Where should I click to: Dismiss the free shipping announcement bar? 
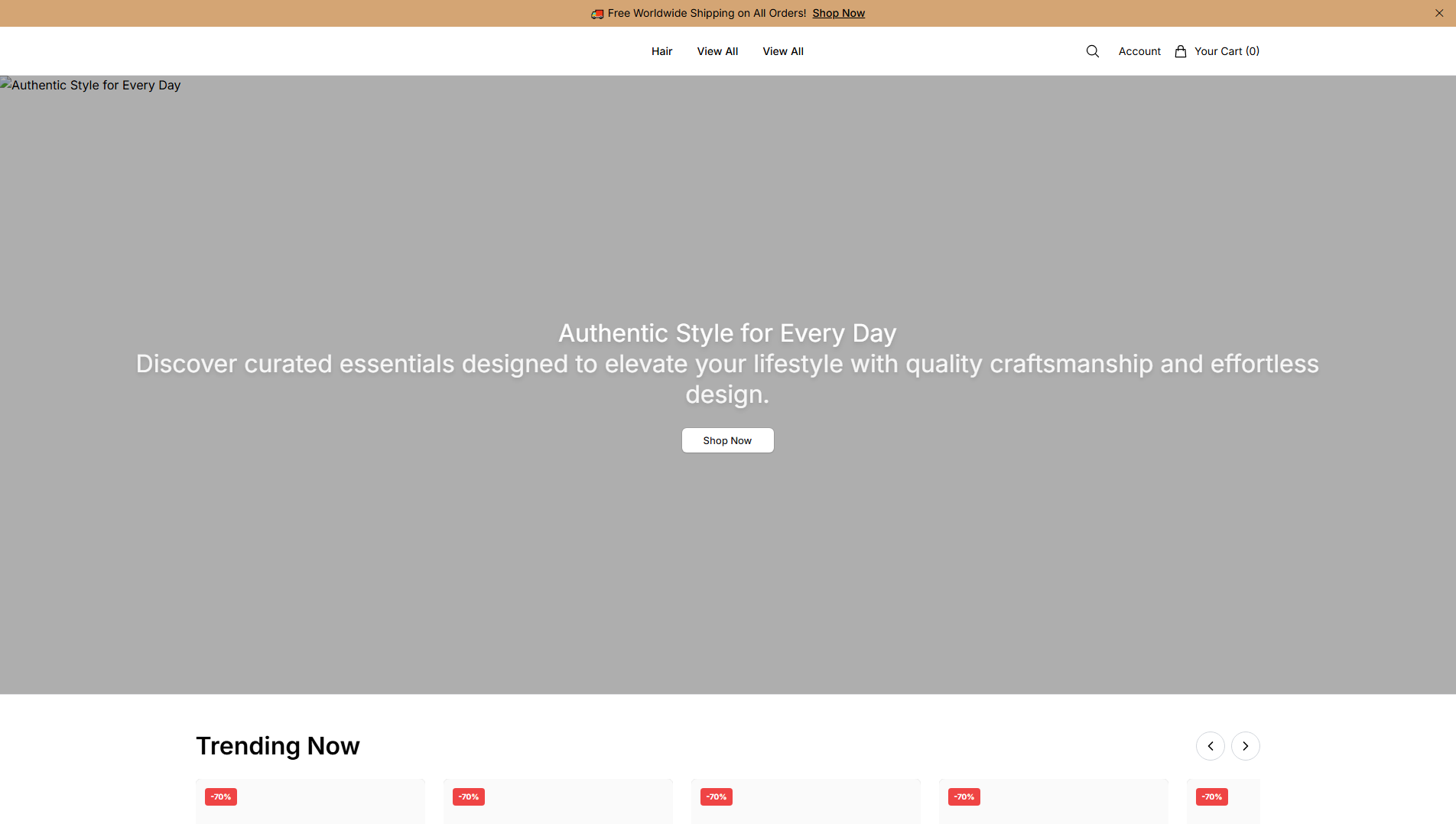pyautogui.click(x=1439, y=13)
